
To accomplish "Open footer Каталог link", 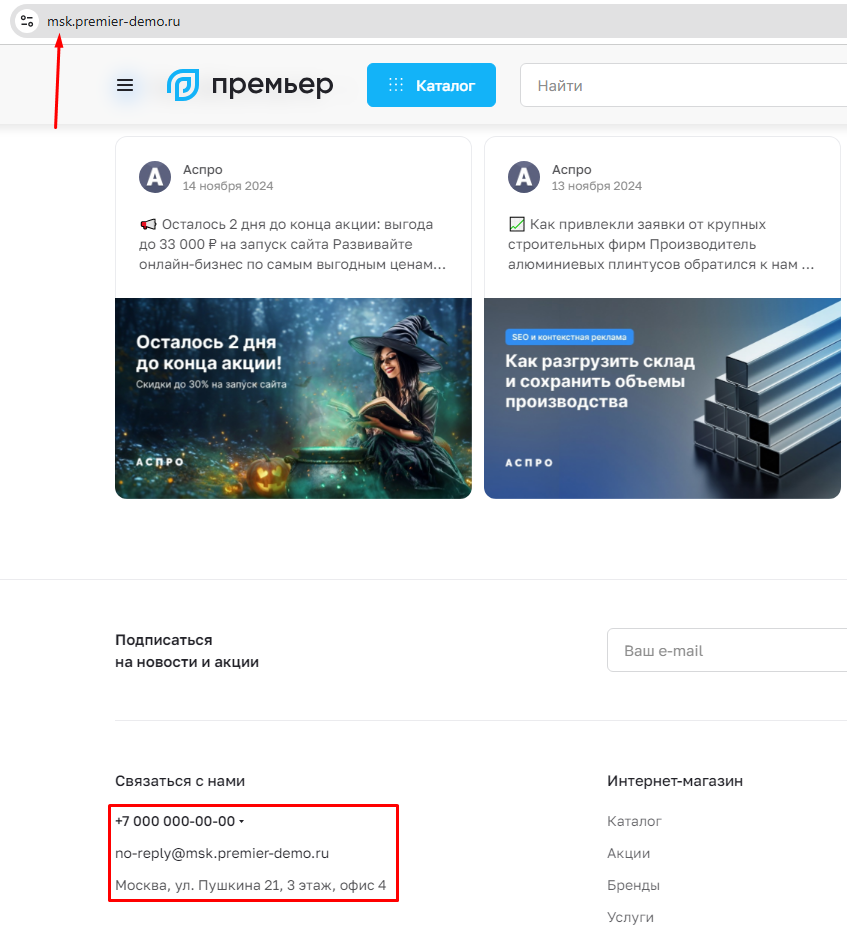I will (634, 821).
